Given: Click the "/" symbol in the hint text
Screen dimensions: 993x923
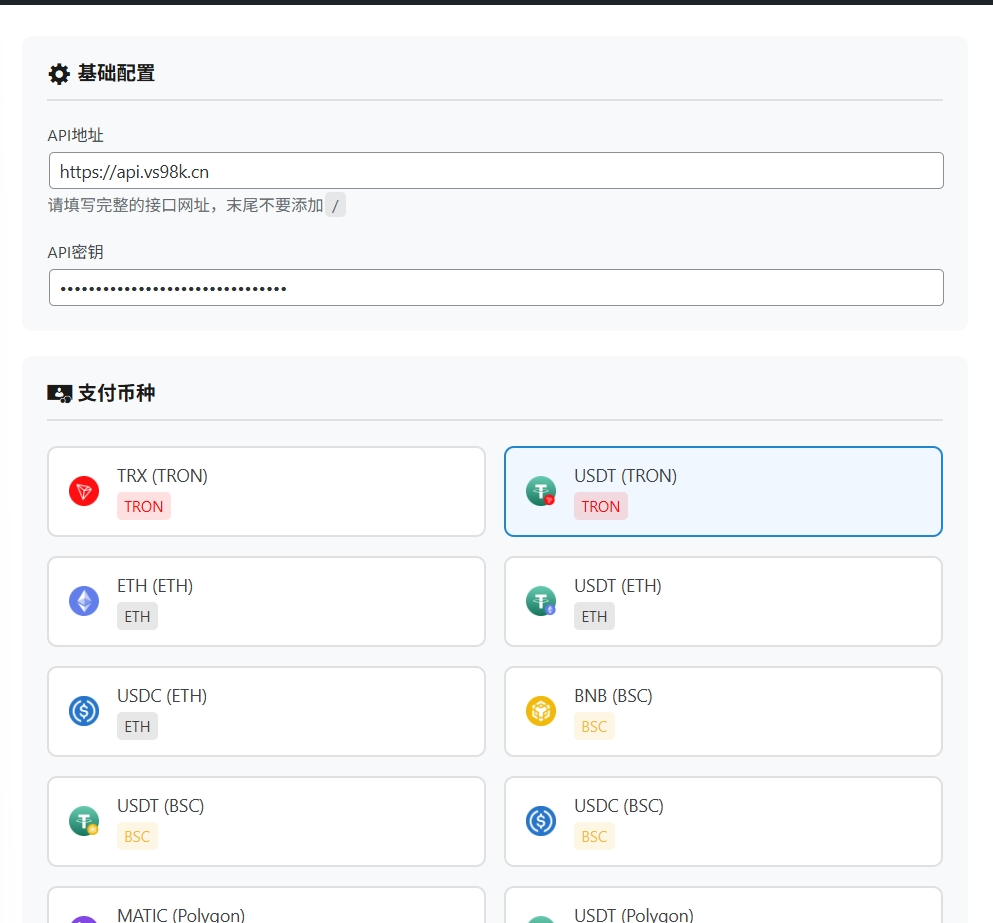Looking at the screenshot, I should coord(336,205).
